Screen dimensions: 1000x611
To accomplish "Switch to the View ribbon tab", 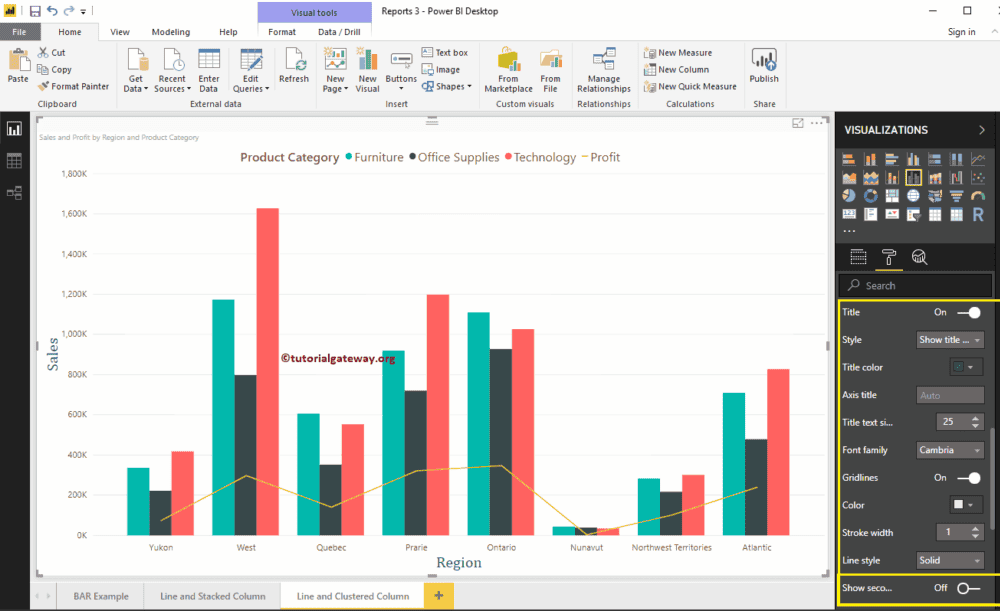I will click(120, 32).
